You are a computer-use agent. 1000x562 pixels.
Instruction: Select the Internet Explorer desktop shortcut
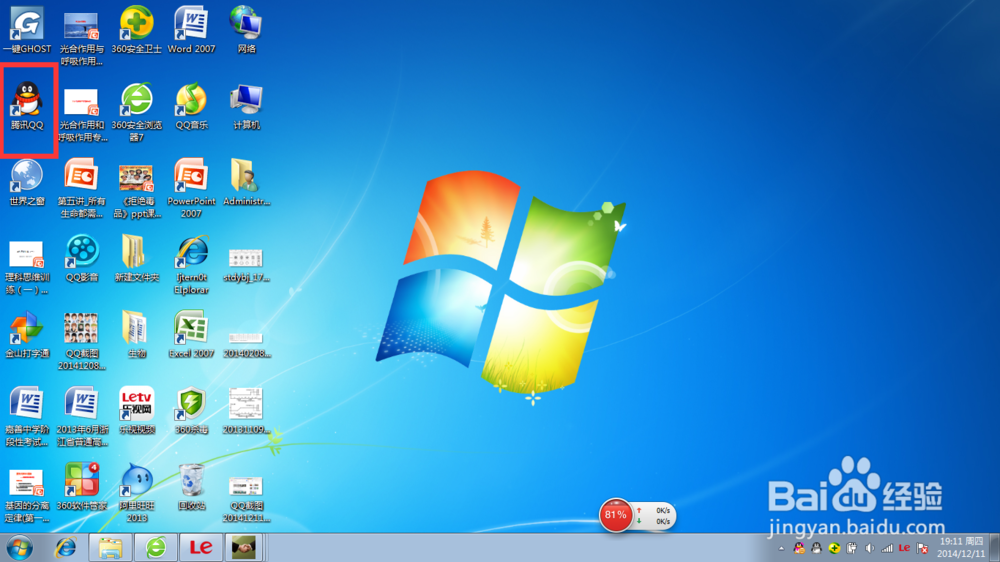click(x=191, y=265)
